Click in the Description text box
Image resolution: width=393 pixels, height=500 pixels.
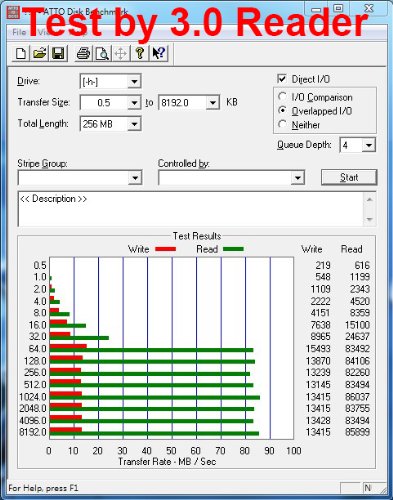[x=190, y=209]
